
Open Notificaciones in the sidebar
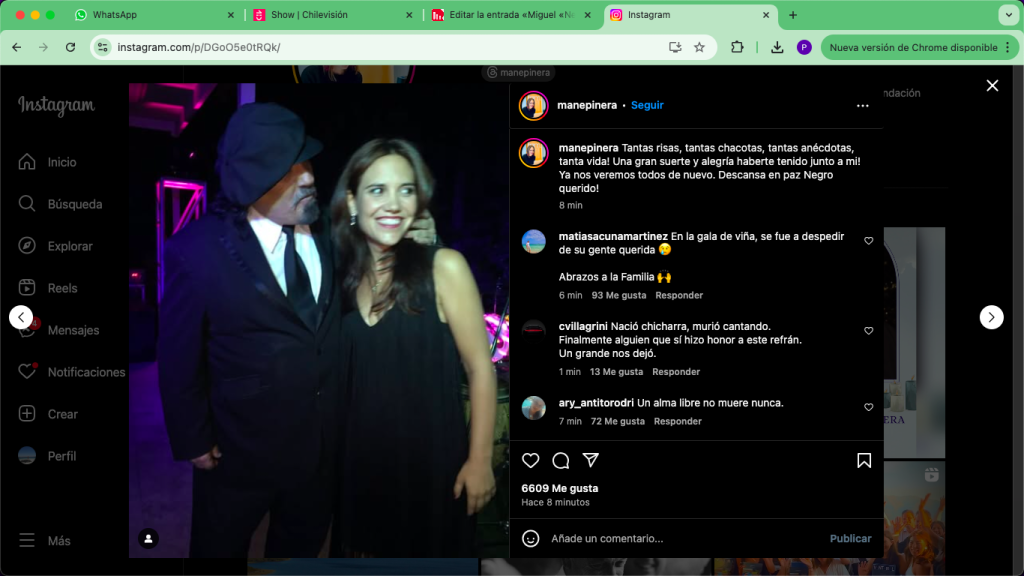72,372
